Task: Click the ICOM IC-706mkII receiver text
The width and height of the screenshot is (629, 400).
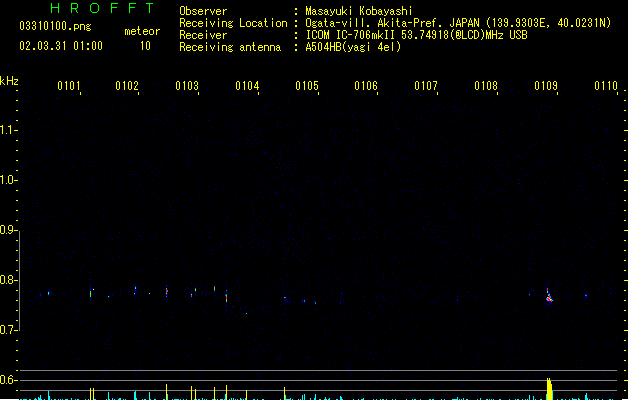Action: pyautogui.click(x=416, y=35)
